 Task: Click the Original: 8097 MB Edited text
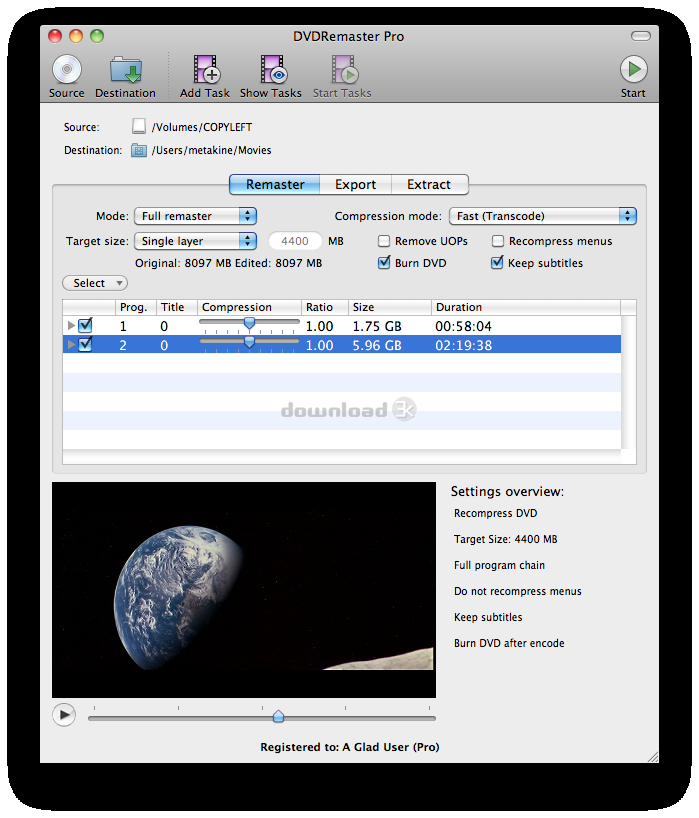pyautogui.click(x=228, y=263)
